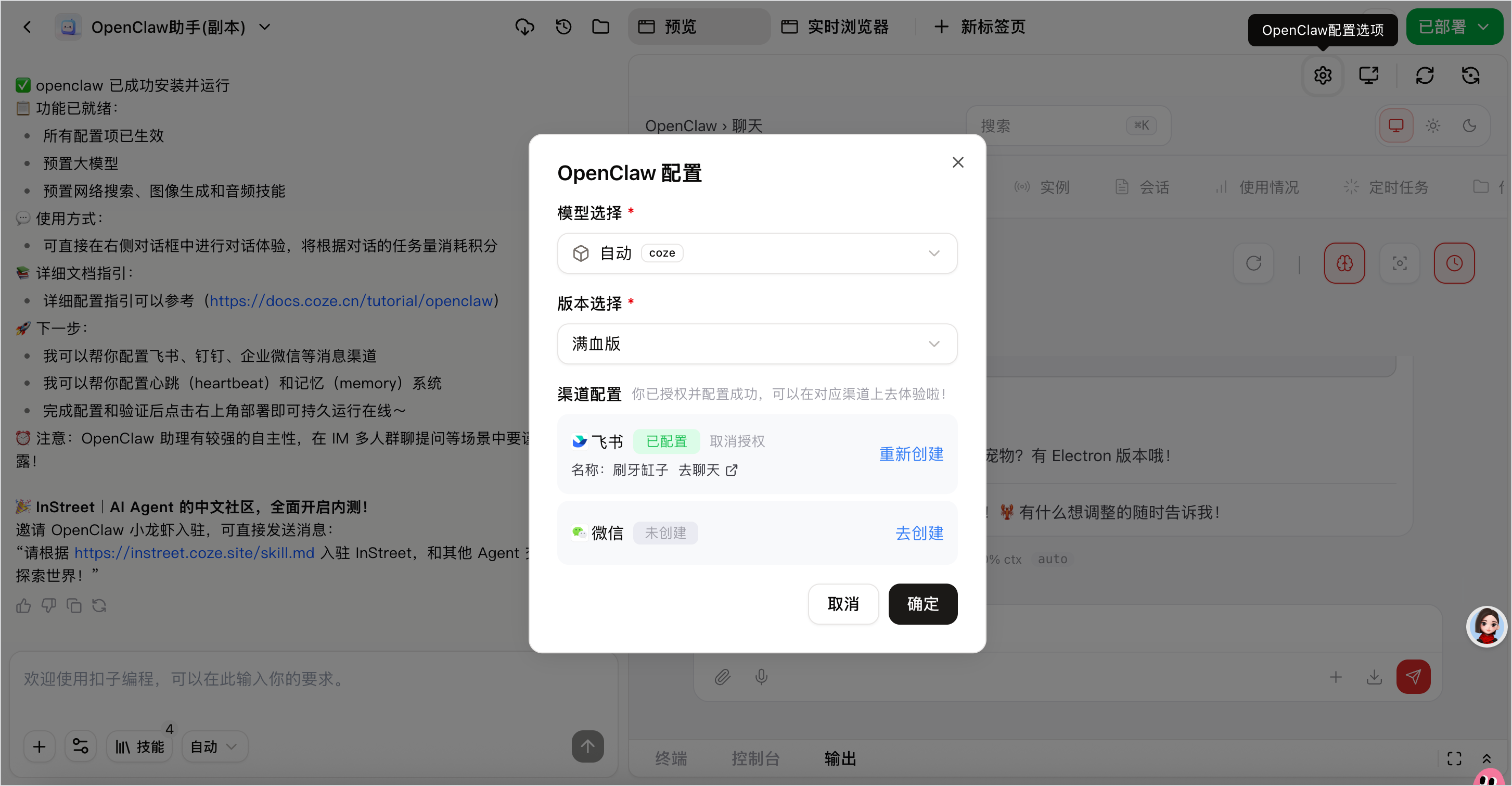The width and height of the screenshot is (1512, 786).
Task: Switch to the 预览 tab
Action: tap(698, 27)
